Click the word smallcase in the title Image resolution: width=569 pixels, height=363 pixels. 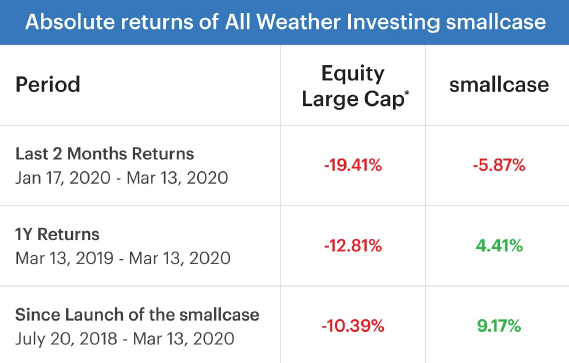[496, 22]
